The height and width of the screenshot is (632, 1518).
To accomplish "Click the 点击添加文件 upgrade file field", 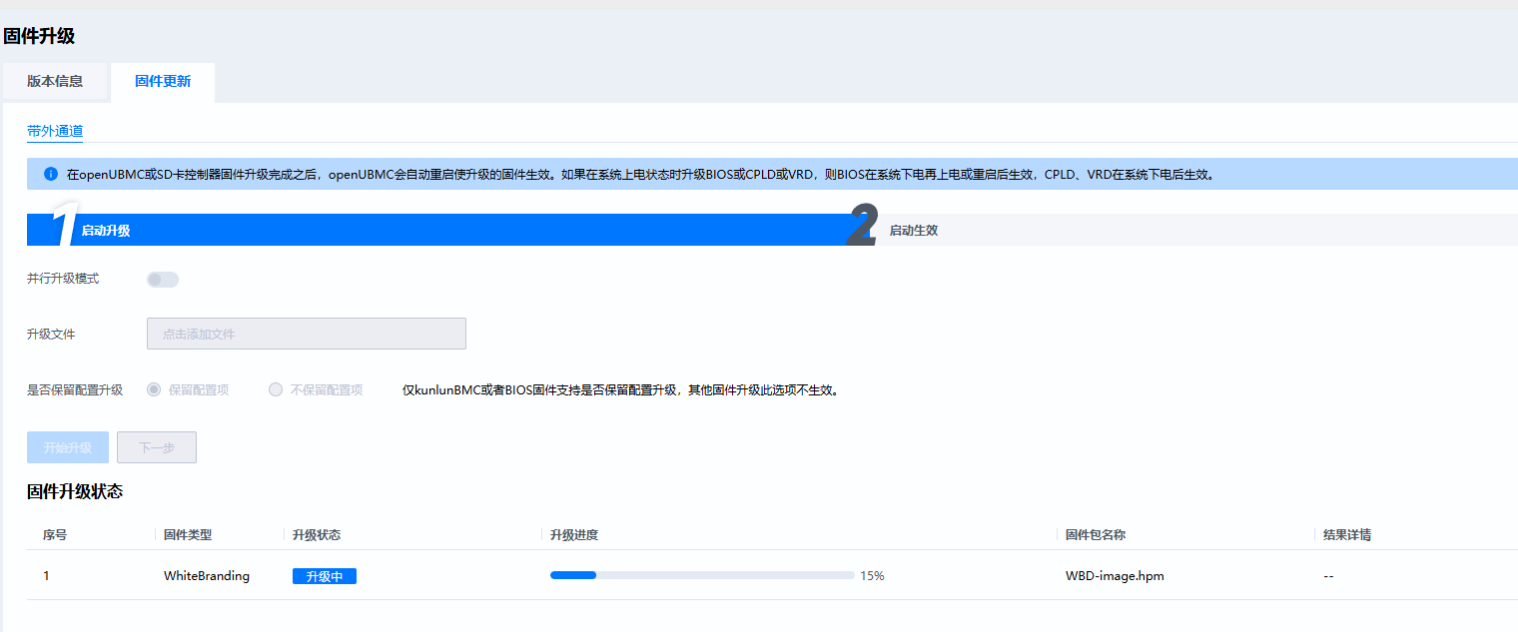I will click(306, 334).
